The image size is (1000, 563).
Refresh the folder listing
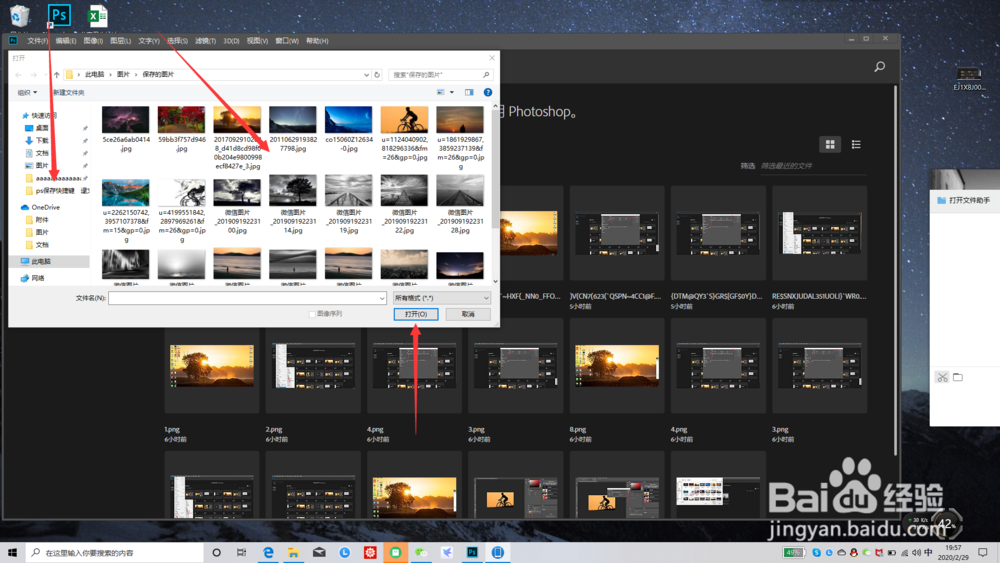pyautogui.click(x=377, y=75)
